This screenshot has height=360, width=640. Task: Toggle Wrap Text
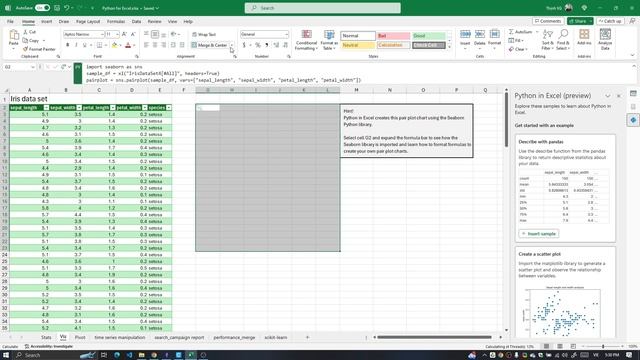pos(204,35)
